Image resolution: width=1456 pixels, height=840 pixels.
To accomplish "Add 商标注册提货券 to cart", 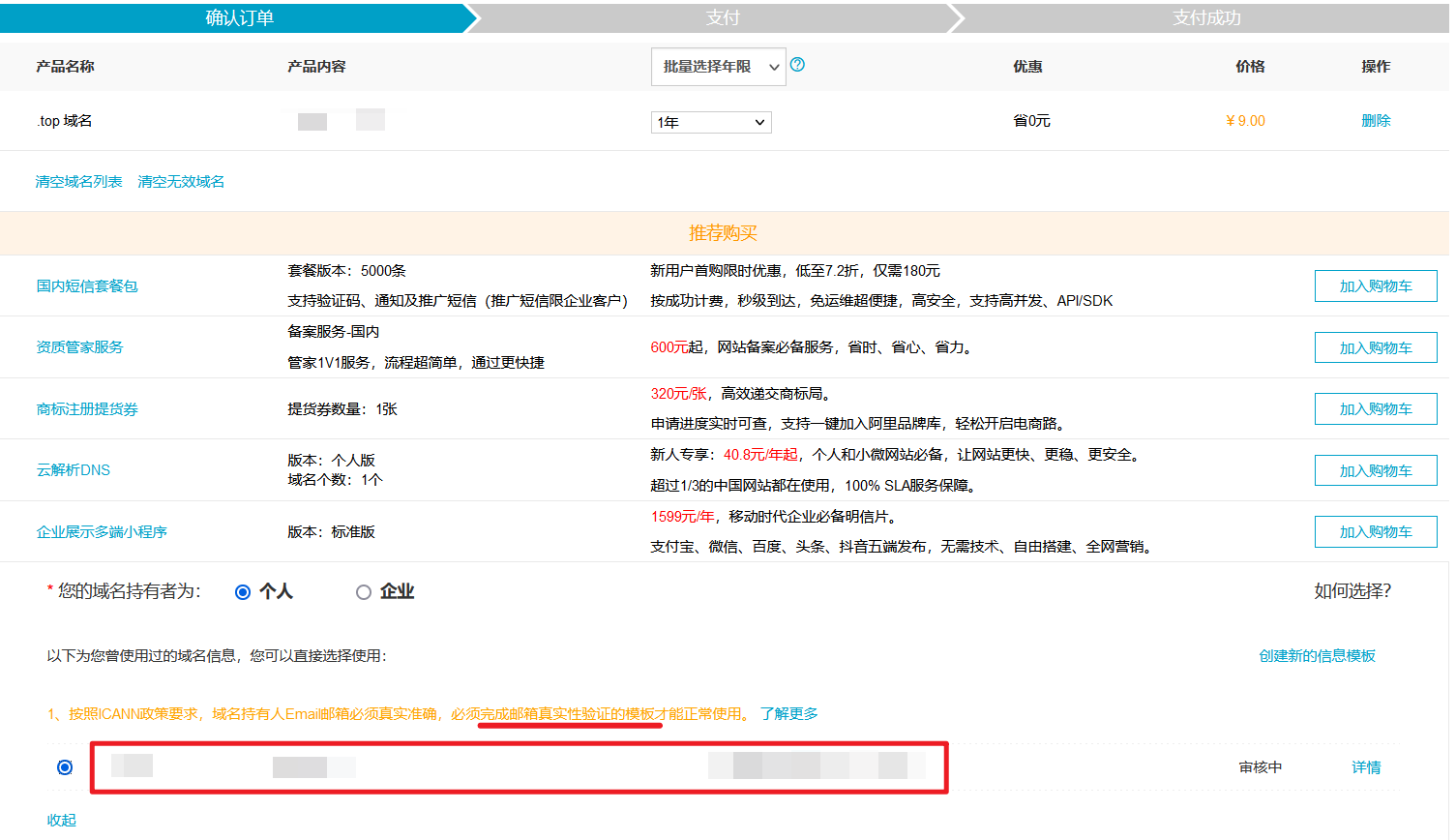I will point(1376,409).
